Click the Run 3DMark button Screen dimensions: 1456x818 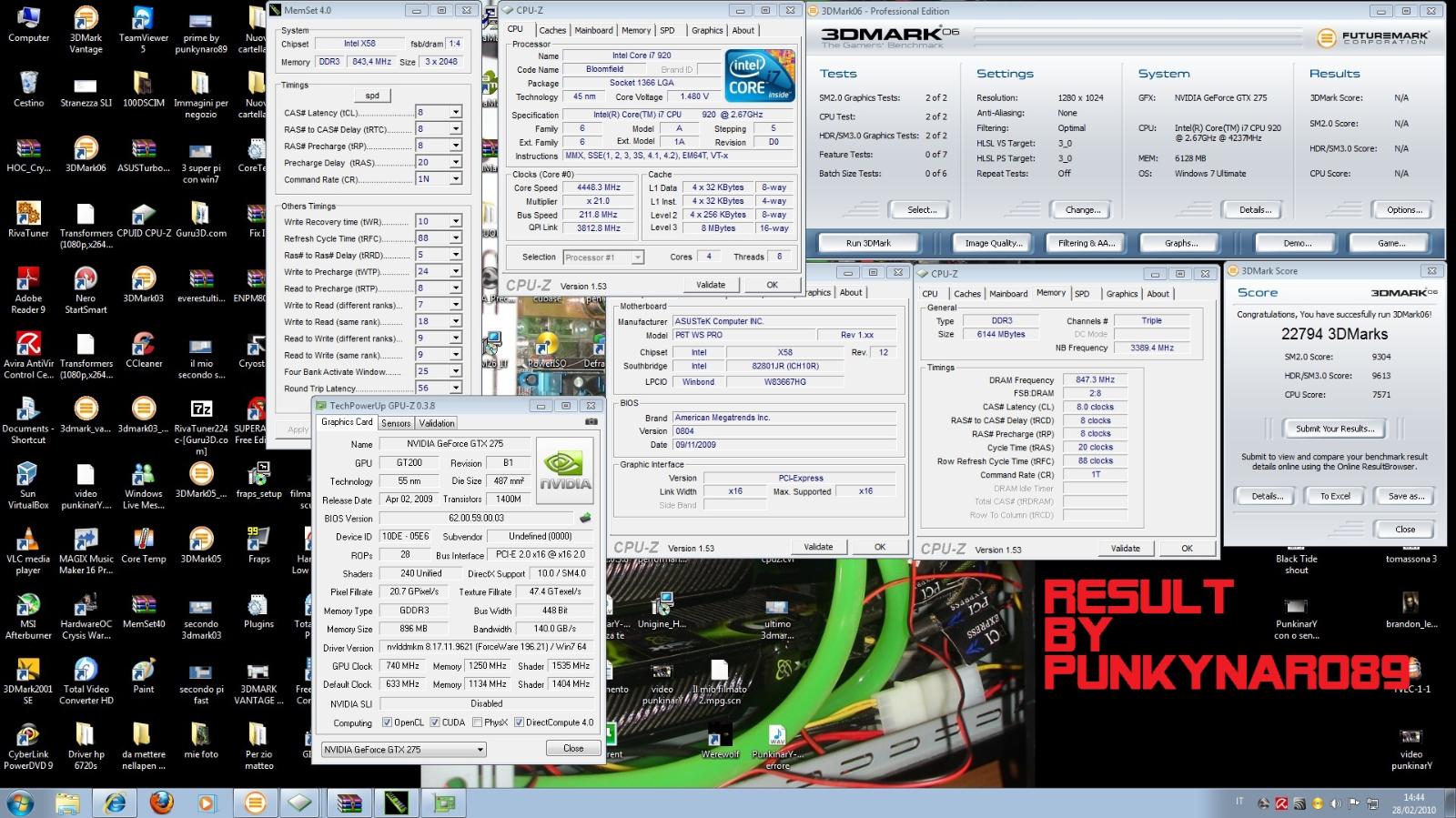click(x=868, y=243)
